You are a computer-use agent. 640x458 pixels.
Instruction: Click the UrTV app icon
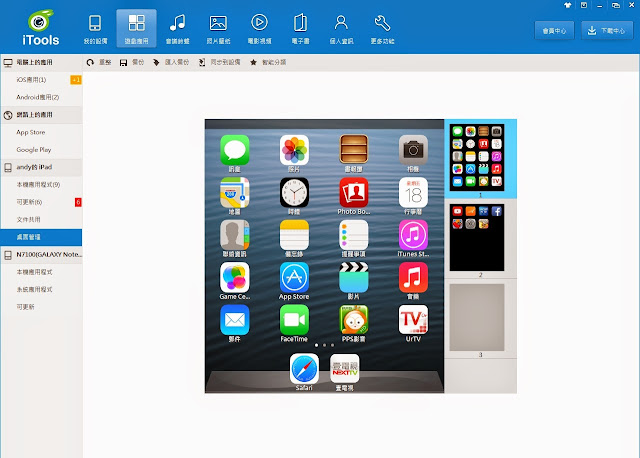[413, 320]
